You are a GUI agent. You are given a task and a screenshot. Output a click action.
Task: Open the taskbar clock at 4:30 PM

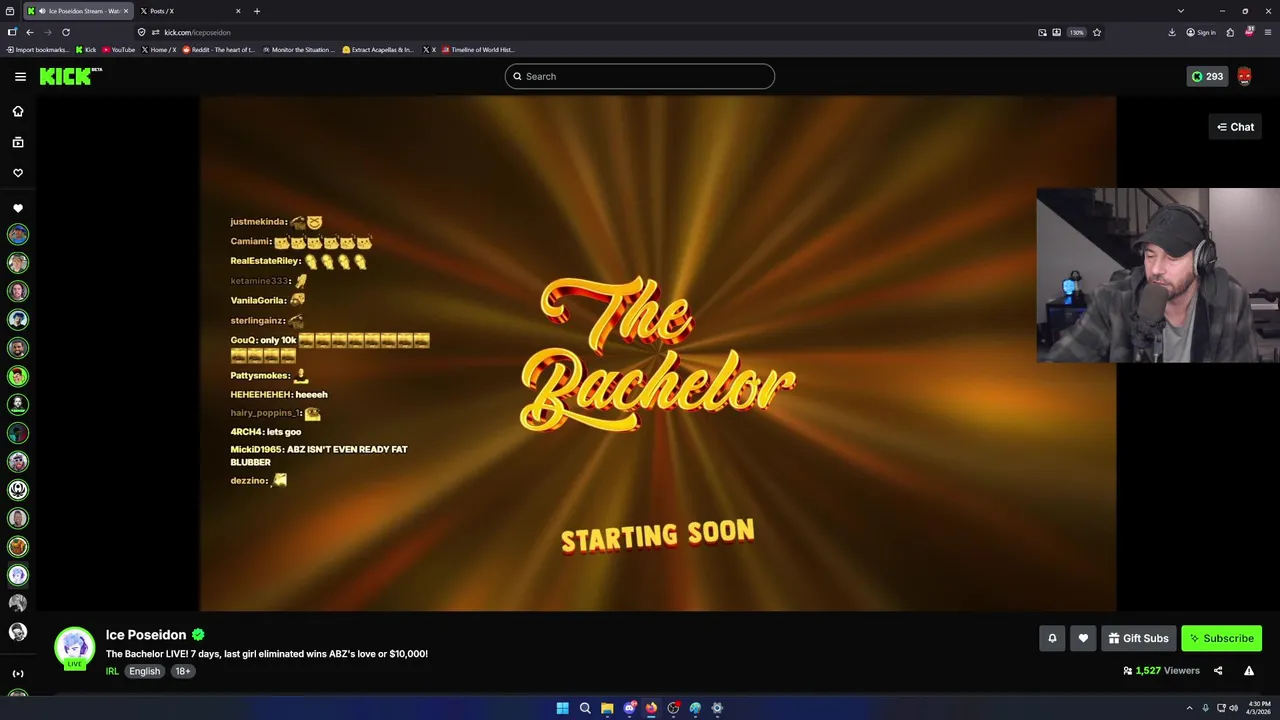[1260, 708]
